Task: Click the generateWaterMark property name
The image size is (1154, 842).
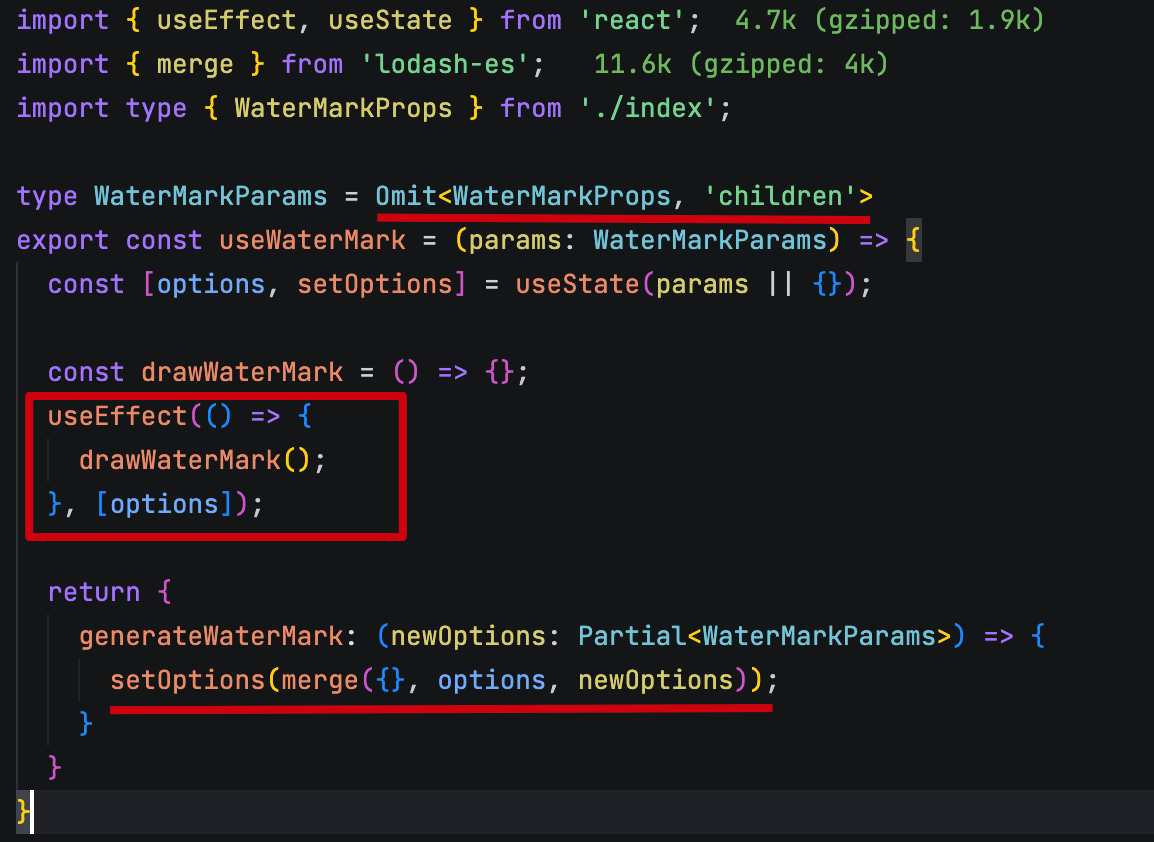Action: pyautogui.click(x=211, y=636)
